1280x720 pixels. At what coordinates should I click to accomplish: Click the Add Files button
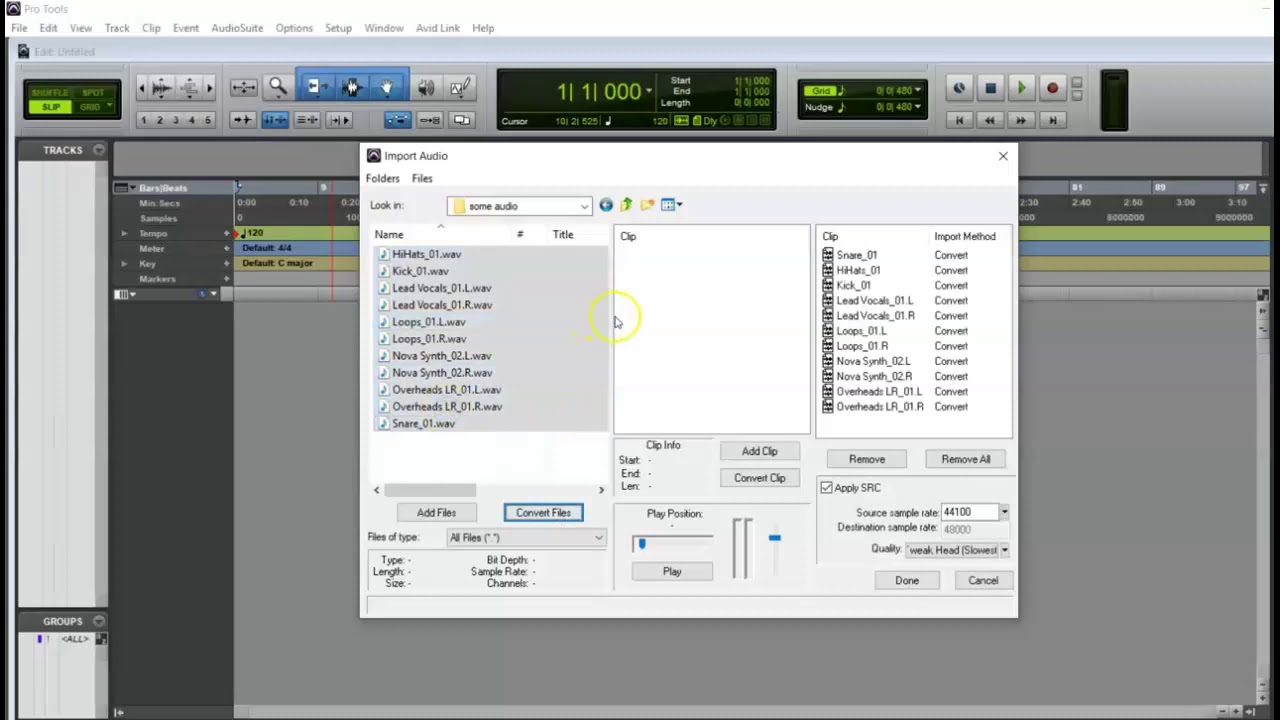(x=436, y=513)
